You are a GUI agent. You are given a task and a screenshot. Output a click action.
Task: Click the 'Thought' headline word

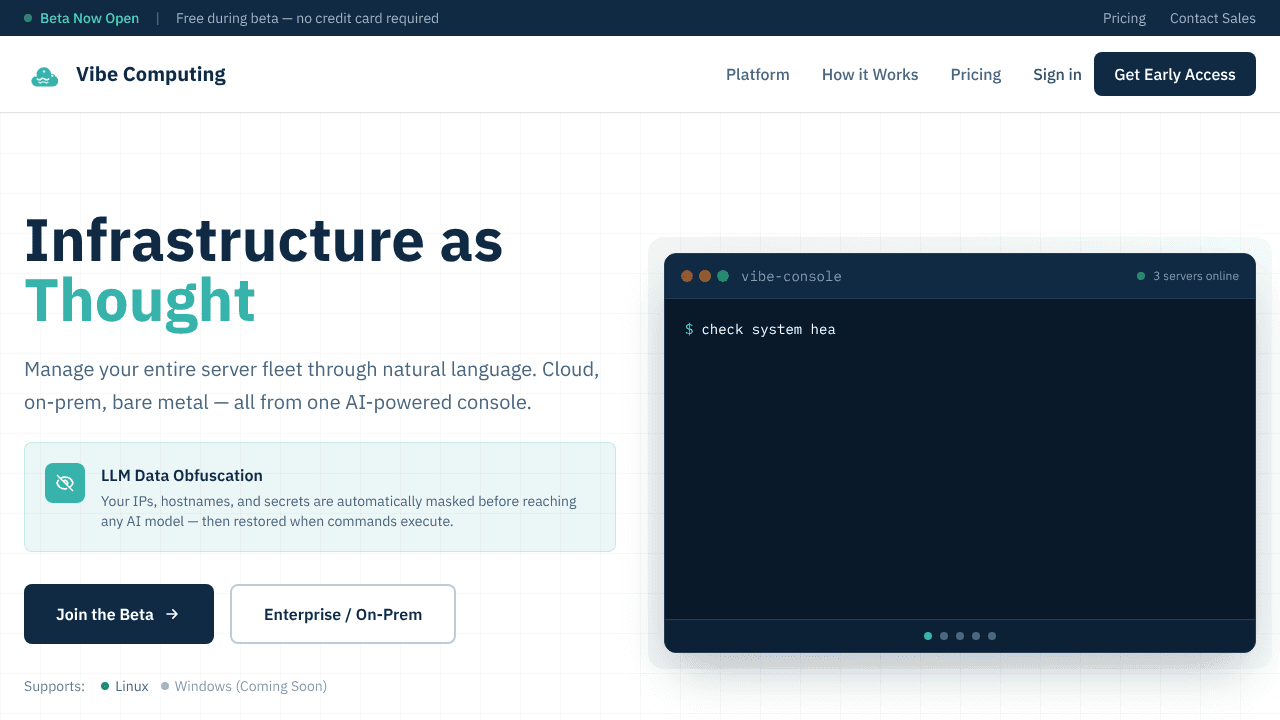pyautogui.click(x=140, y=301)
